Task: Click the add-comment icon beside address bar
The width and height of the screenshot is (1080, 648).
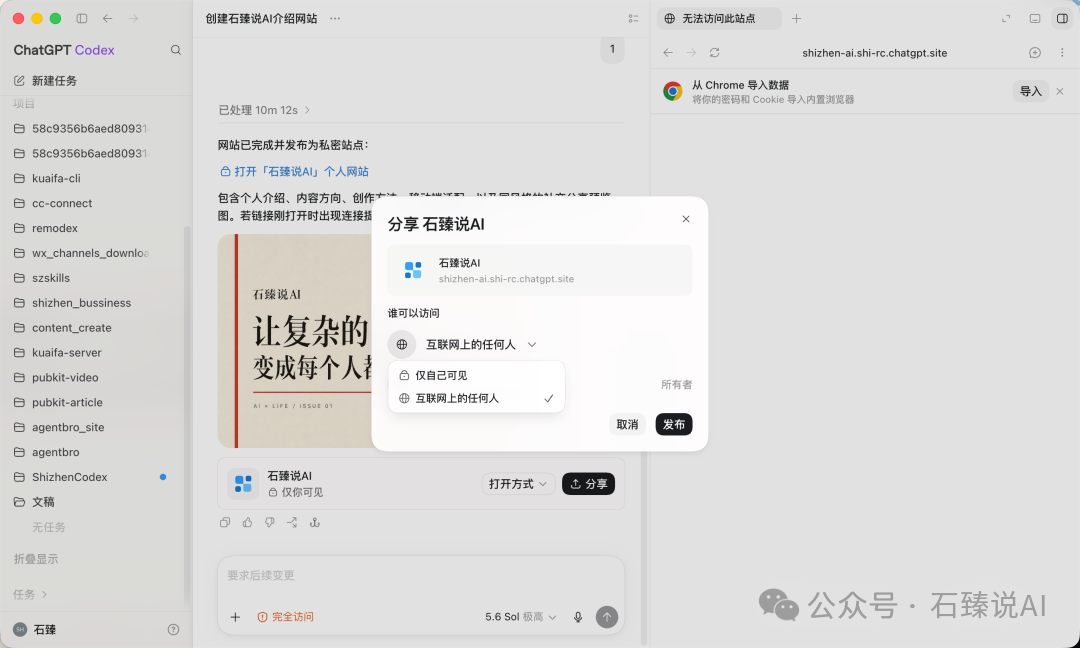Action: (1035, 52)
